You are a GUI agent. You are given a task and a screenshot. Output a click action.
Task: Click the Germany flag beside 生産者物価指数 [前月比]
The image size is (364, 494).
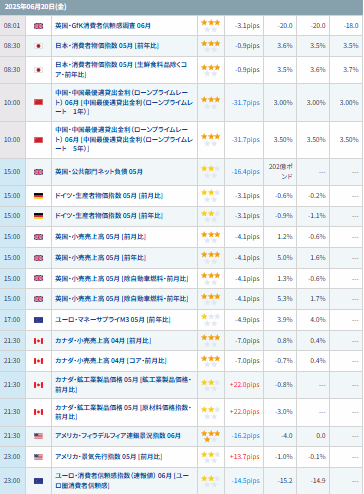tap(38, 196)
